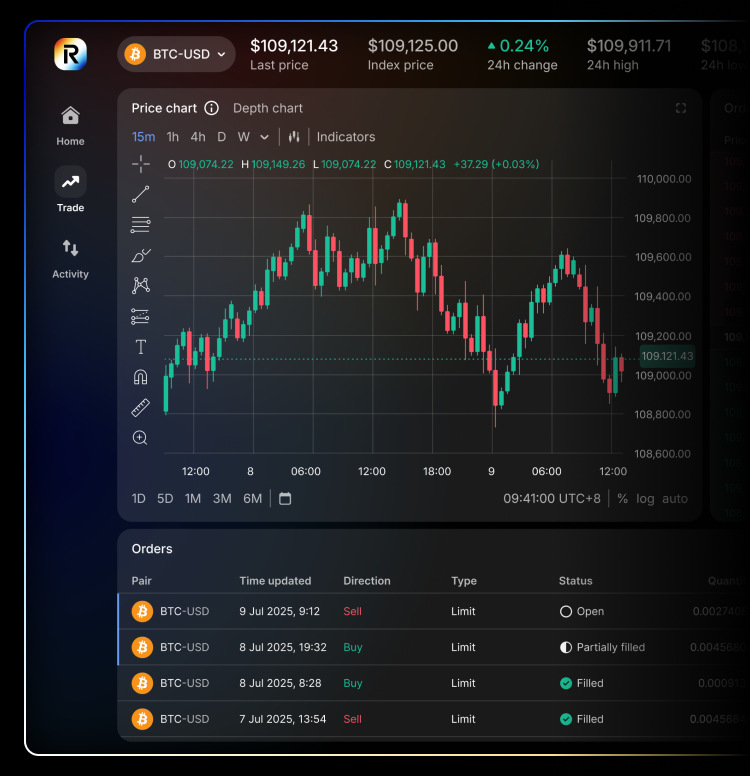The height and width of the screenshot is (776, 750).
Task: Select the ruler measure tool
Action: coord(141,408)
